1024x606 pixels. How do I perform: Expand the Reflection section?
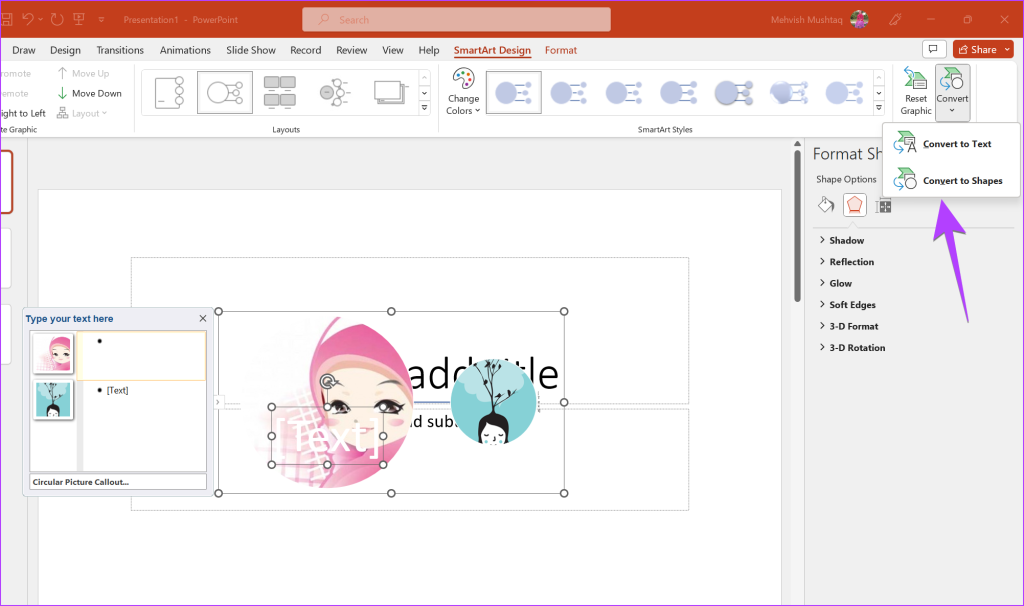coord(852,262)
